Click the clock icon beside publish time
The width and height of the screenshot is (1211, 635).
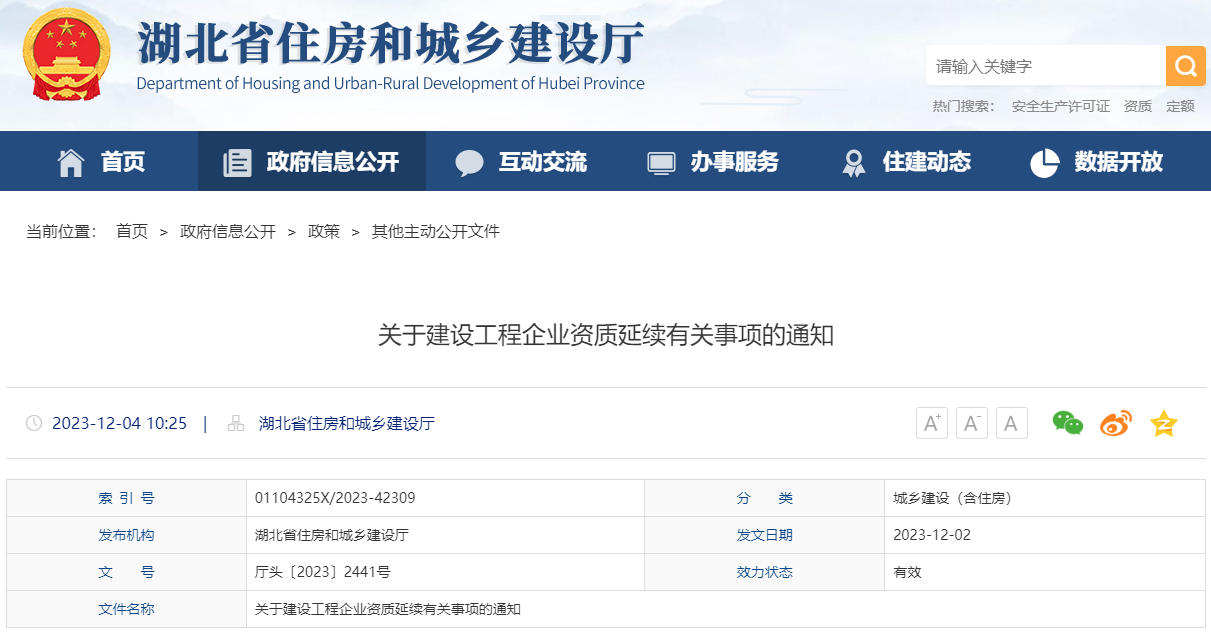34,423
